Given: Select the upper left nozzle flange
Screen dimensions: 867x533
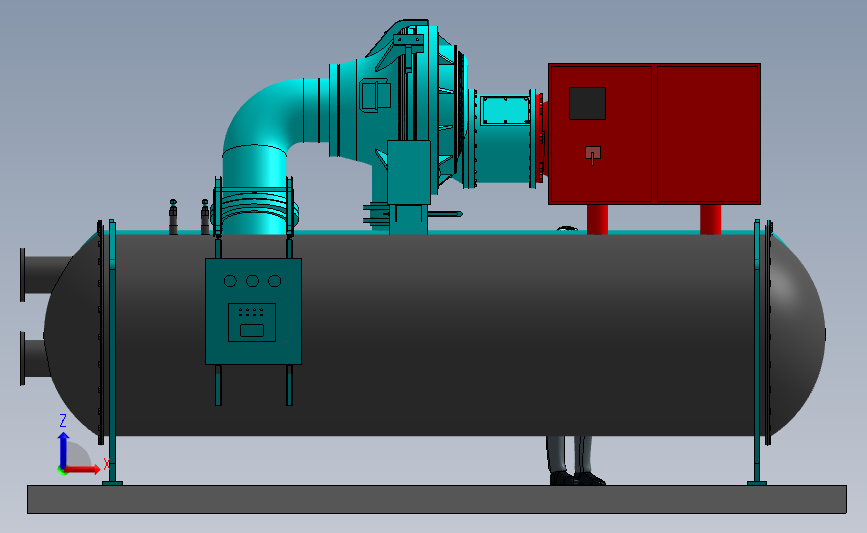Looking at the screenshot, I should tap(23, 275).
